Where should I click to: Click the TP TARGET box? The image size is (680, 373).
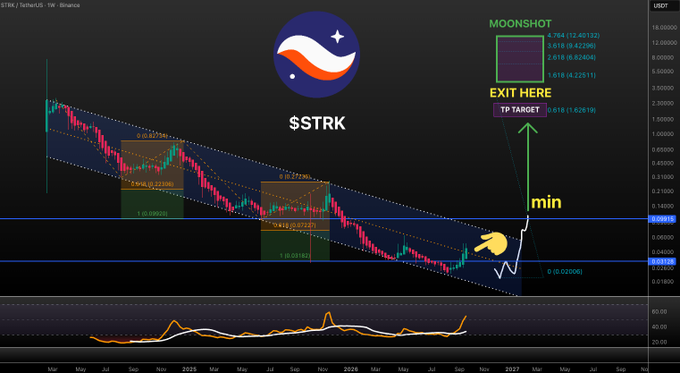point(520,110)
